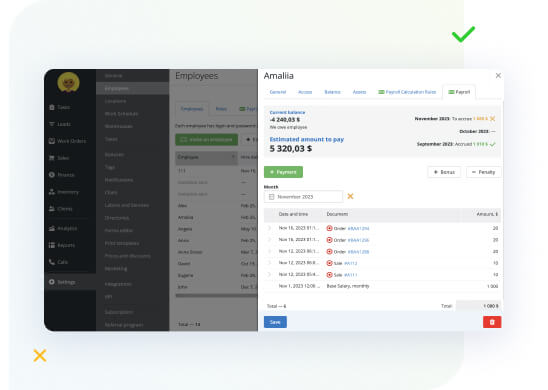Image resolution: width=548 pixels, height=390 pixels.
Task: Open Finance via its sidebar icon
Action: point(52,175)
